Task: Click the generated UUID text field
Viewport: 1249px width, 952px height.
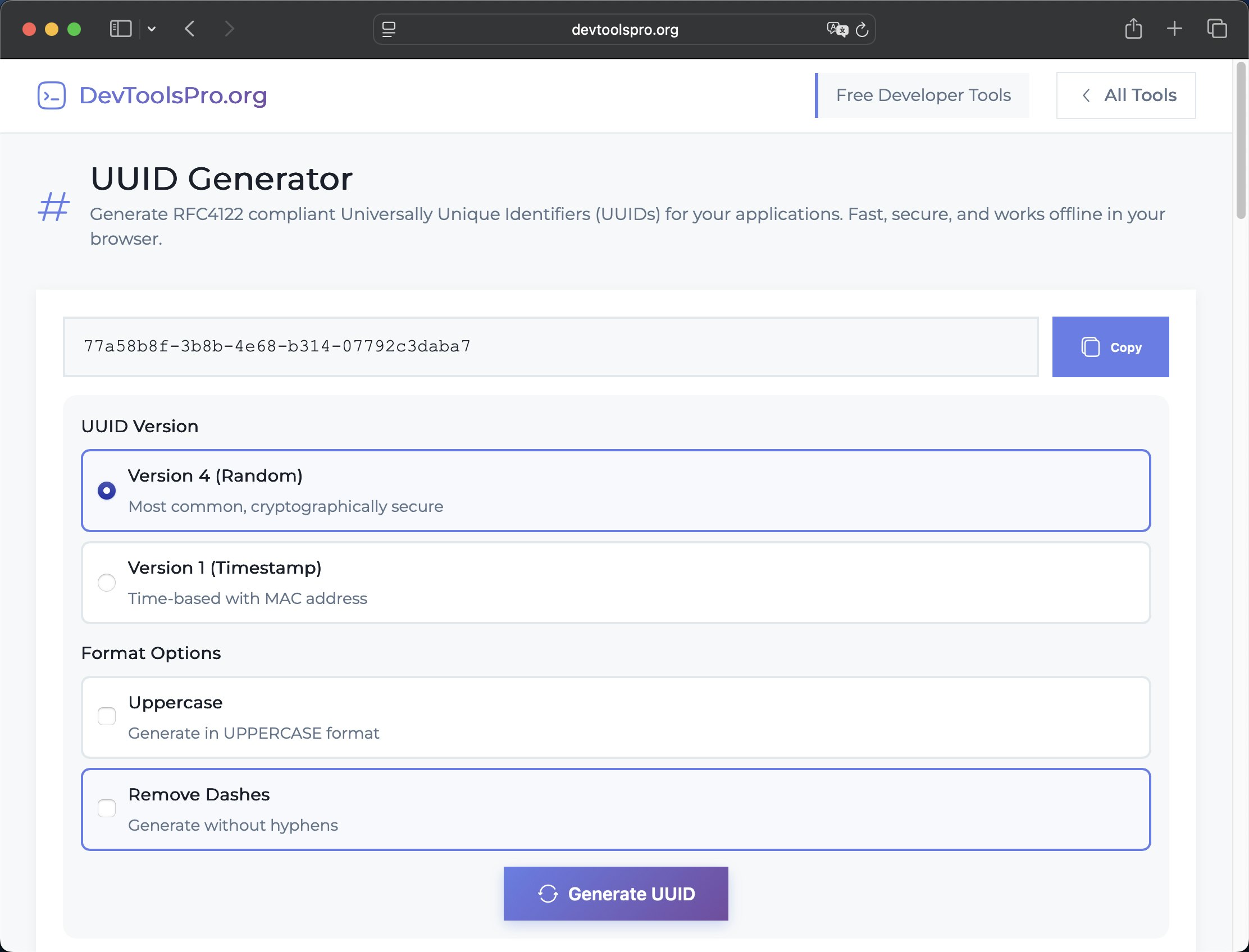Action: point(550,347)
